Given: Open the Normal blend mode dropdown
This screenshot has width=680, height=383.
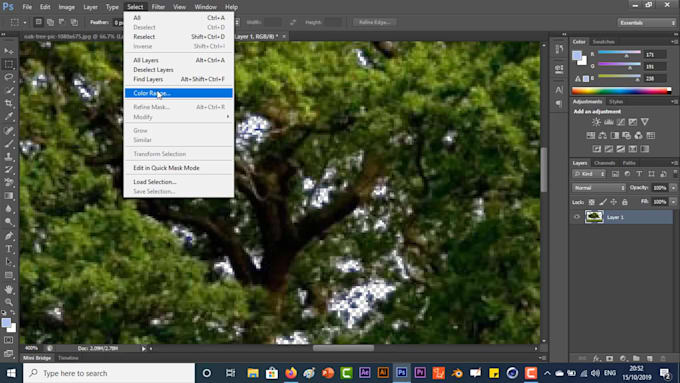Looking at the screenshot, I should pyautogui.click(x=599, y=188).
